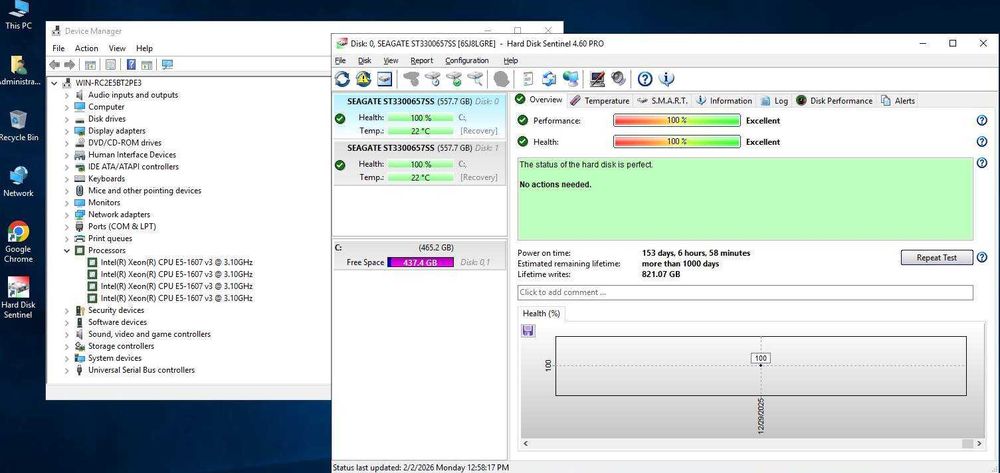Click the blue Help book icon in Device Manager
The height and width of the screenshot is (473, 1000).
131,65
